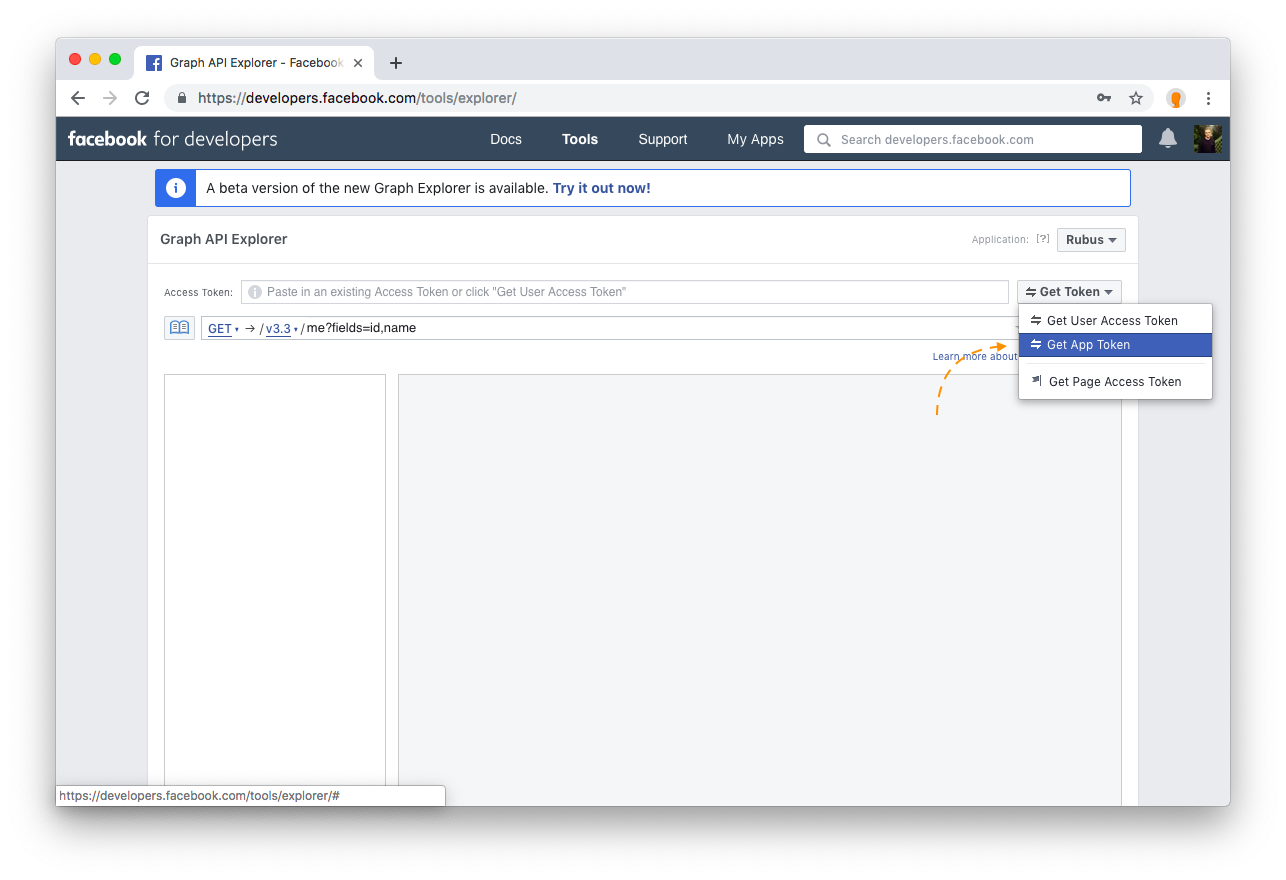Click the developers.facebook.com search field
The image size is (1286, 880).
pos(973,139)
